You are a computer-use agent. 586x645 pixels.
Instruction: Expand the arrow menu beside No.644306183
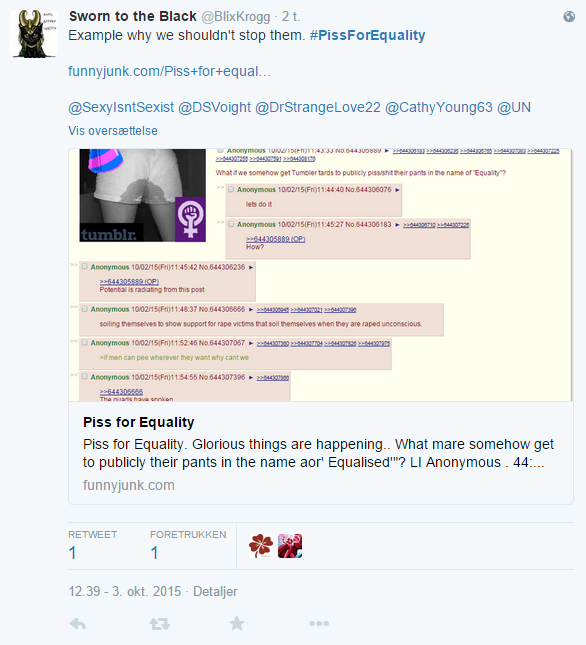(x=397, y=225)
